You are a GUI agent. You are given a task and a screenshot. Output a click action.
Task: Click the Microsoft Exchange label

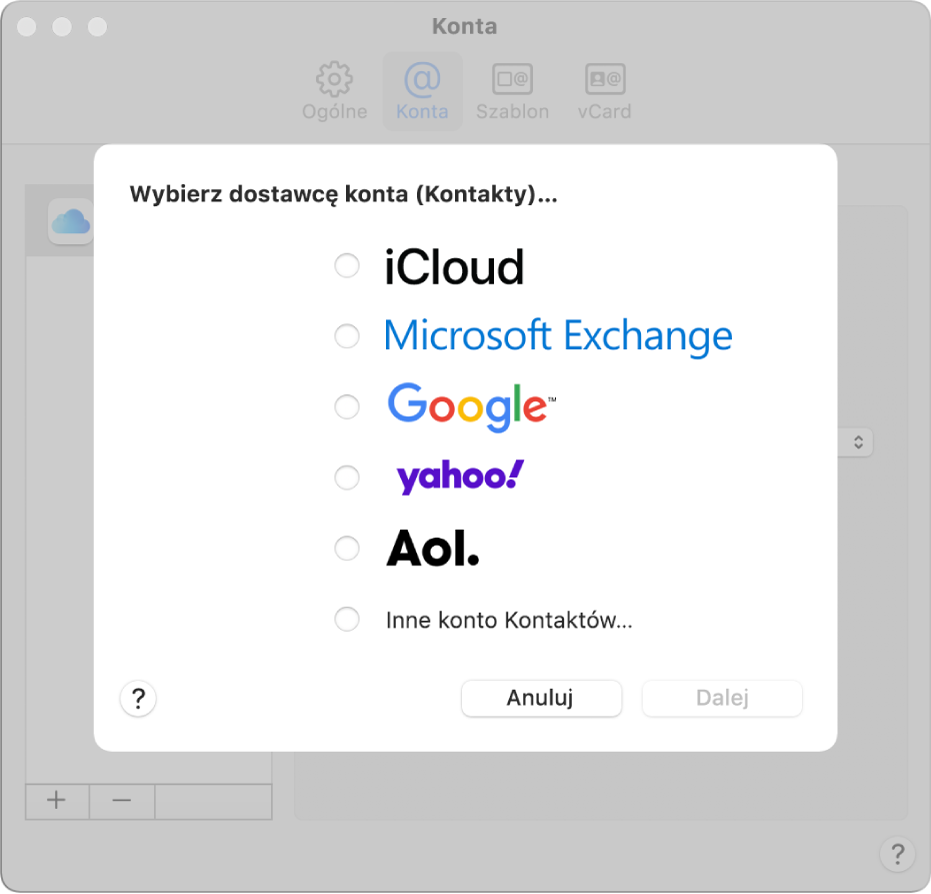pyautogui.click(x=558, y=336)
